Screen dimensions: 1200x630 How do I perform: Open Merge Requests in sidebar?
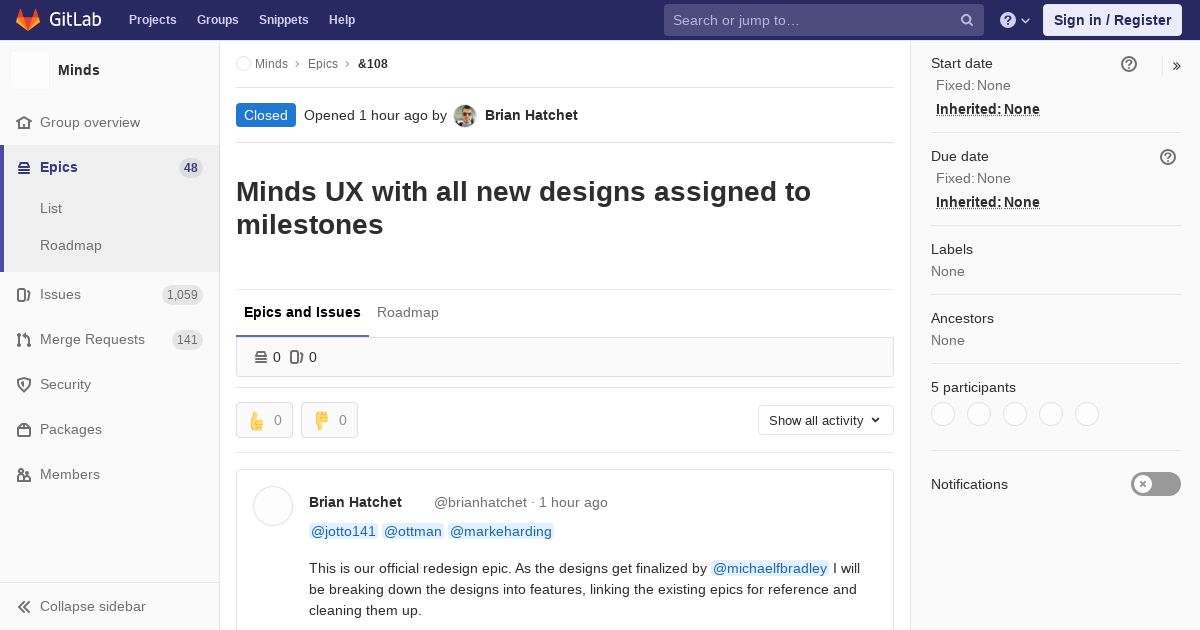click(110, 339)
